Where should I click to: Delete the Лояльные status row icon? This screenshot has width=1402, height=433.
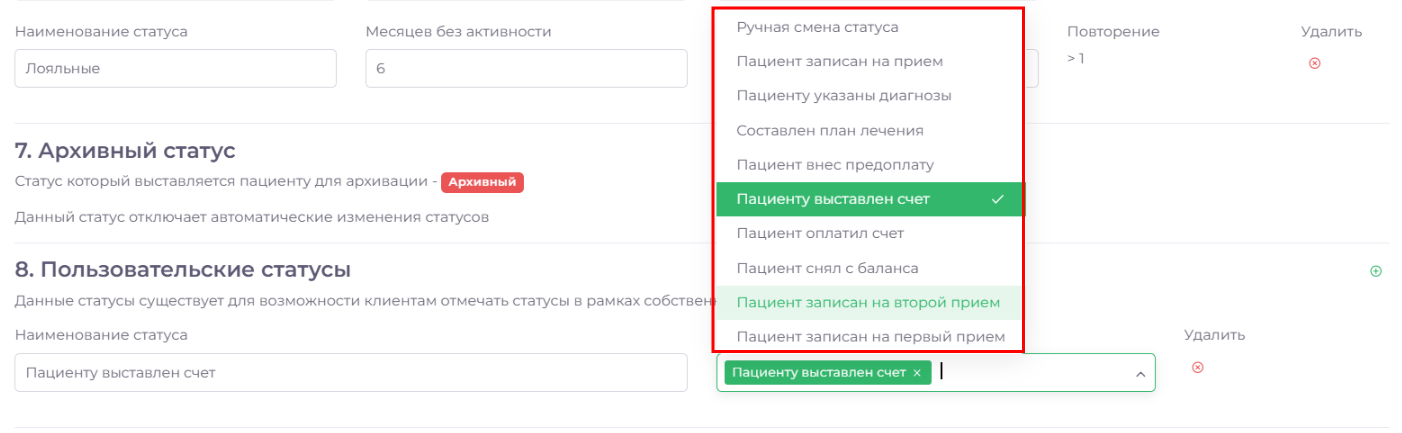(x=1315, y=63)
